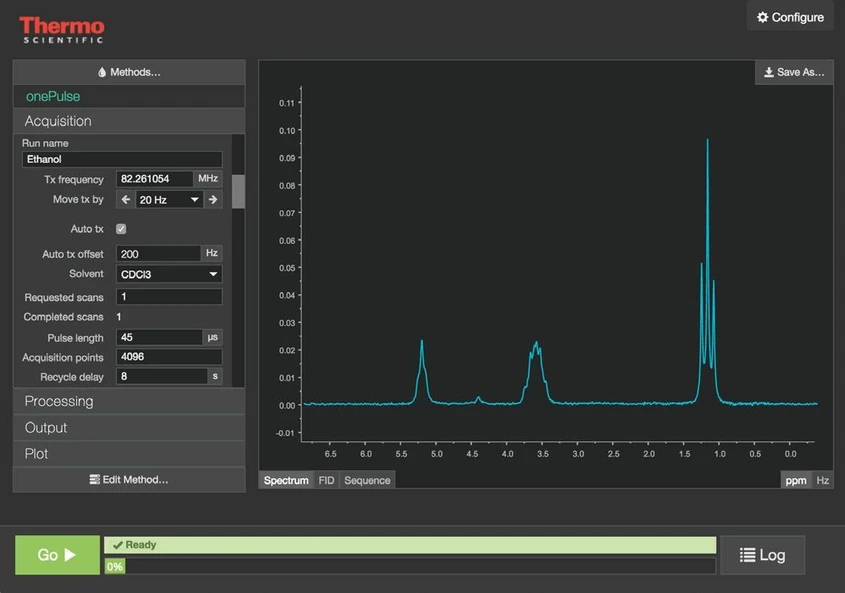
Task: Open the Solvent CDCl3 dropdown
Action: click(169, 274)
